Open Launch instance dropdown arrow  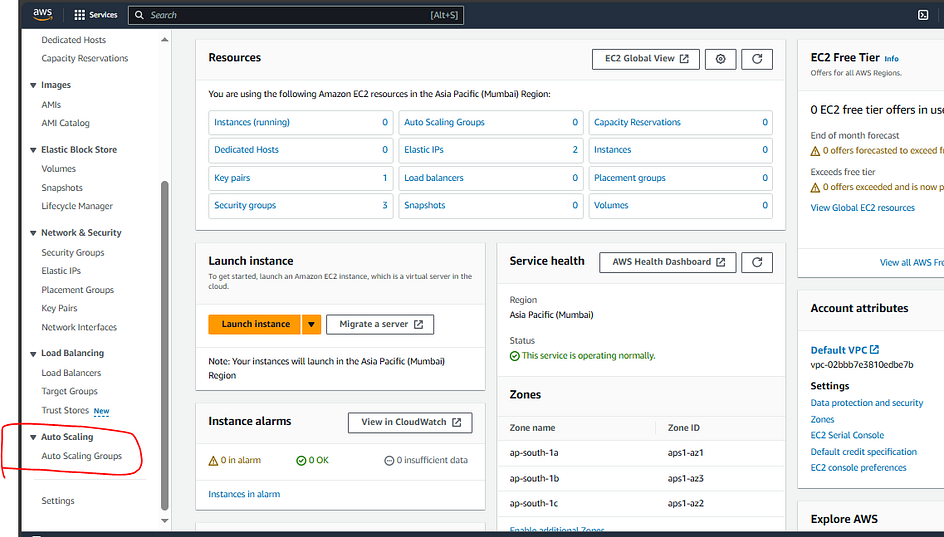point(311,324)
